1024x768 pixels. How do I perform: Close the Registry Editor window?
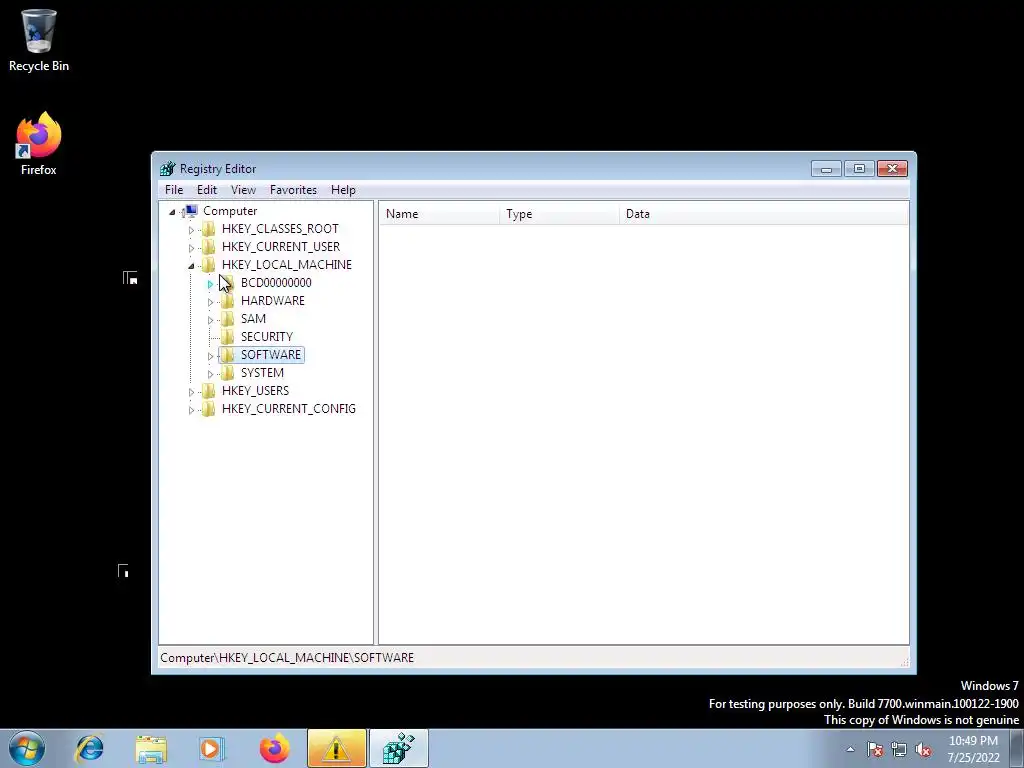point(892,169)
